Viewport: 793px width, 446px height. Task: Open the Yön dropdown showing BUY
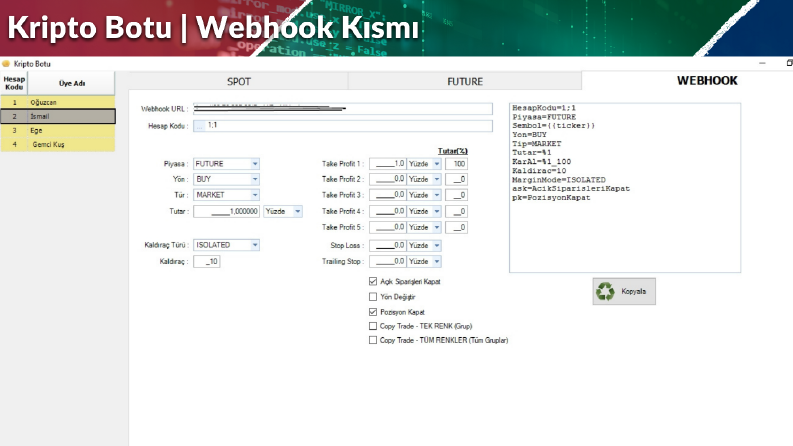[255, 179]
